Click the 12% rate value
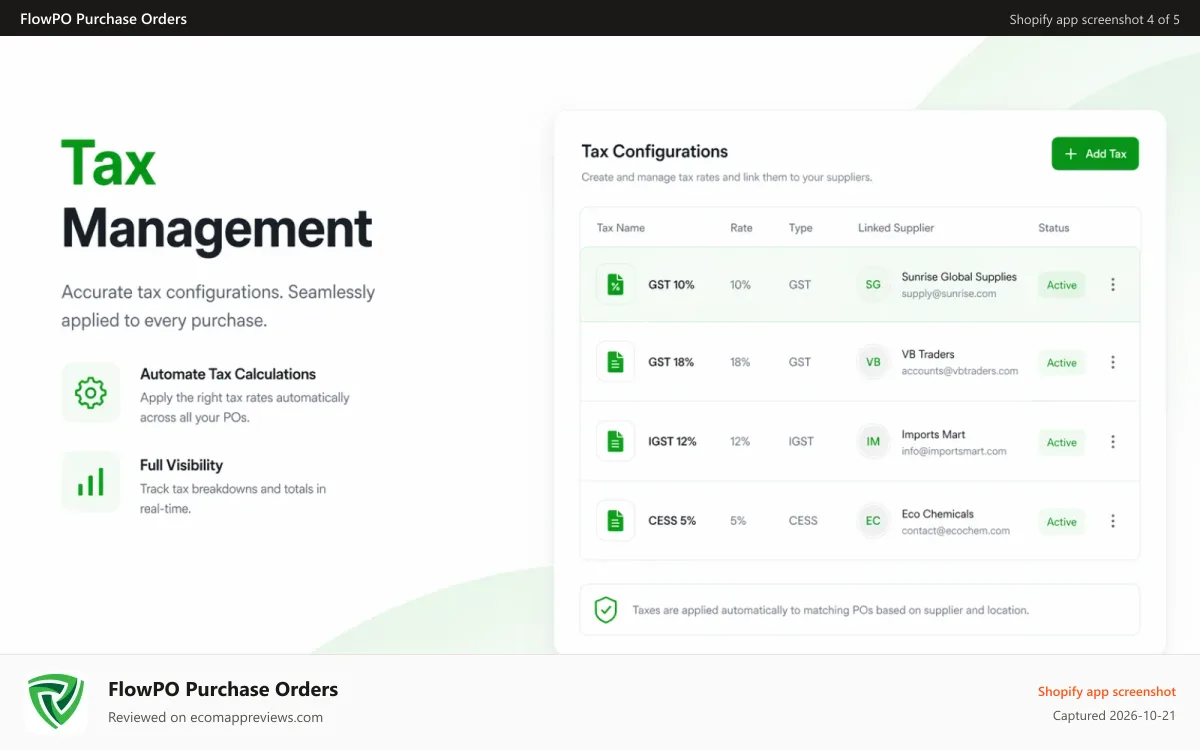 click(x=740, y=441)
